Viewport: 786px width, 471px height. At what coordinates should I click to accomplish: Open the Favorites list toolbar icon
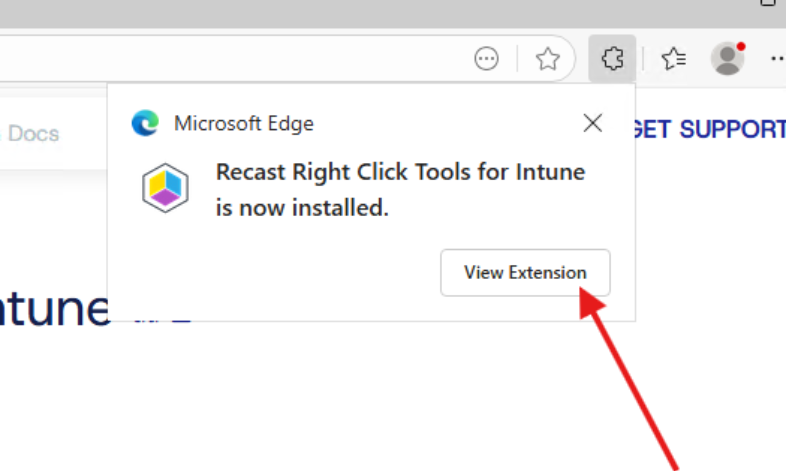(674, 60)
